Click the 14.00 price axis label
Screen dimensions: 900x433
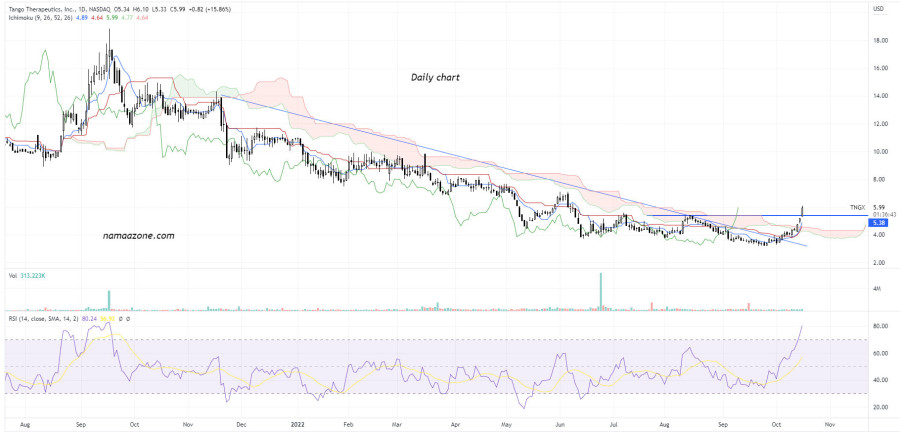click(881, 96)
